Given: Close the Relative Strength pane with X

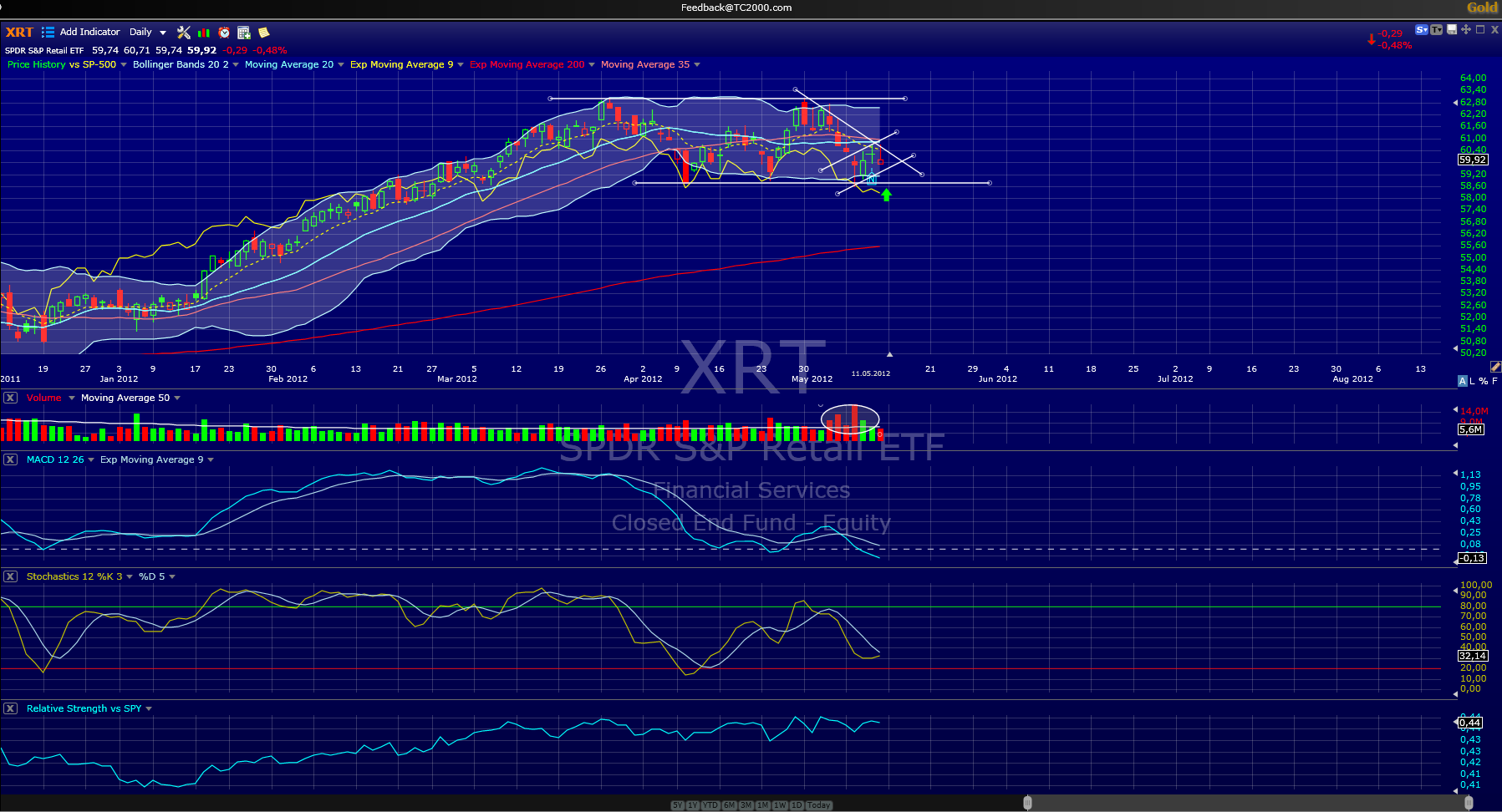Looking at the screenshot, I should point(10,708).
